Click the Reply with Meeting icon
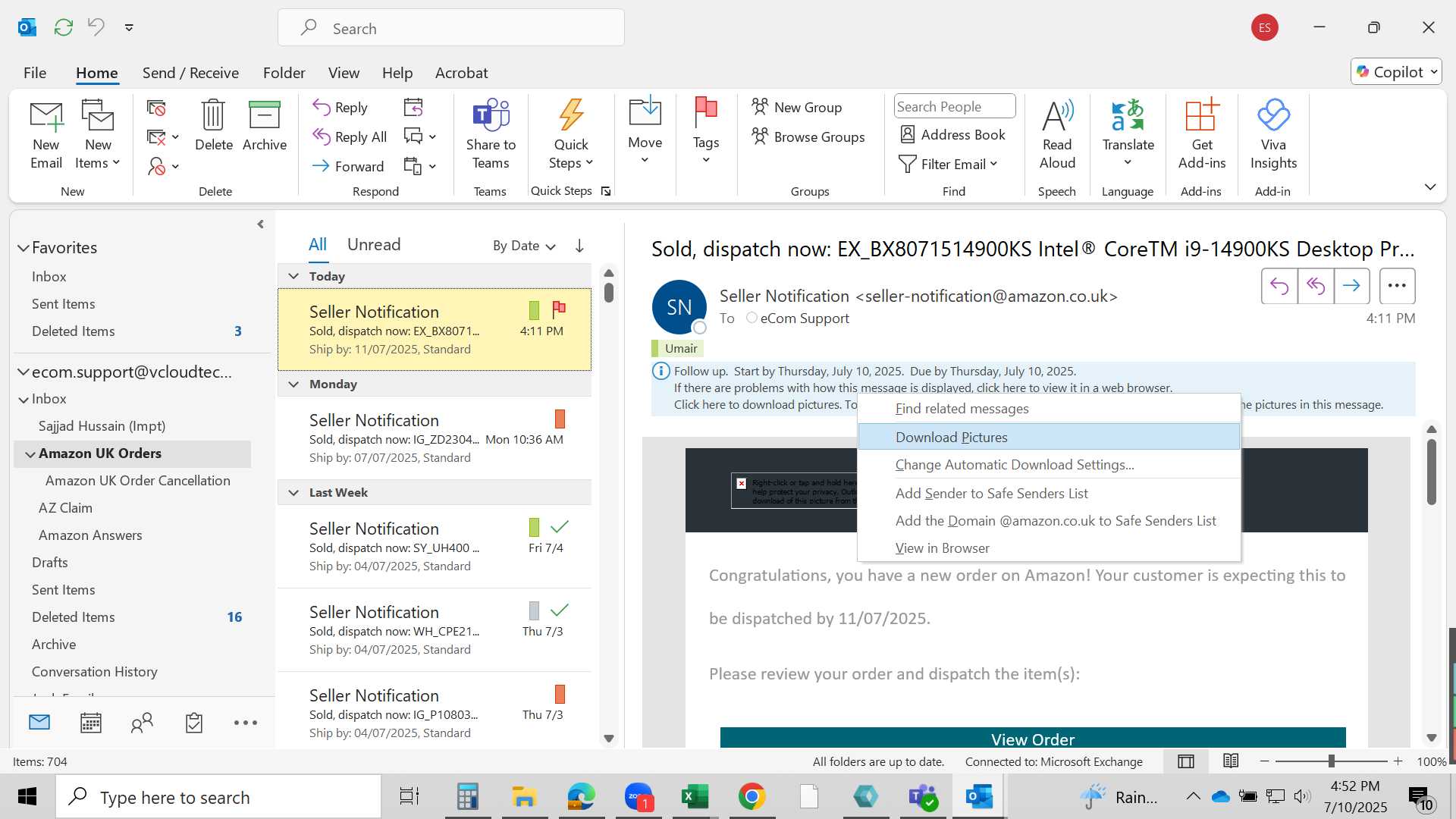Screen dimensions: 1456x819 pos(413,108)
